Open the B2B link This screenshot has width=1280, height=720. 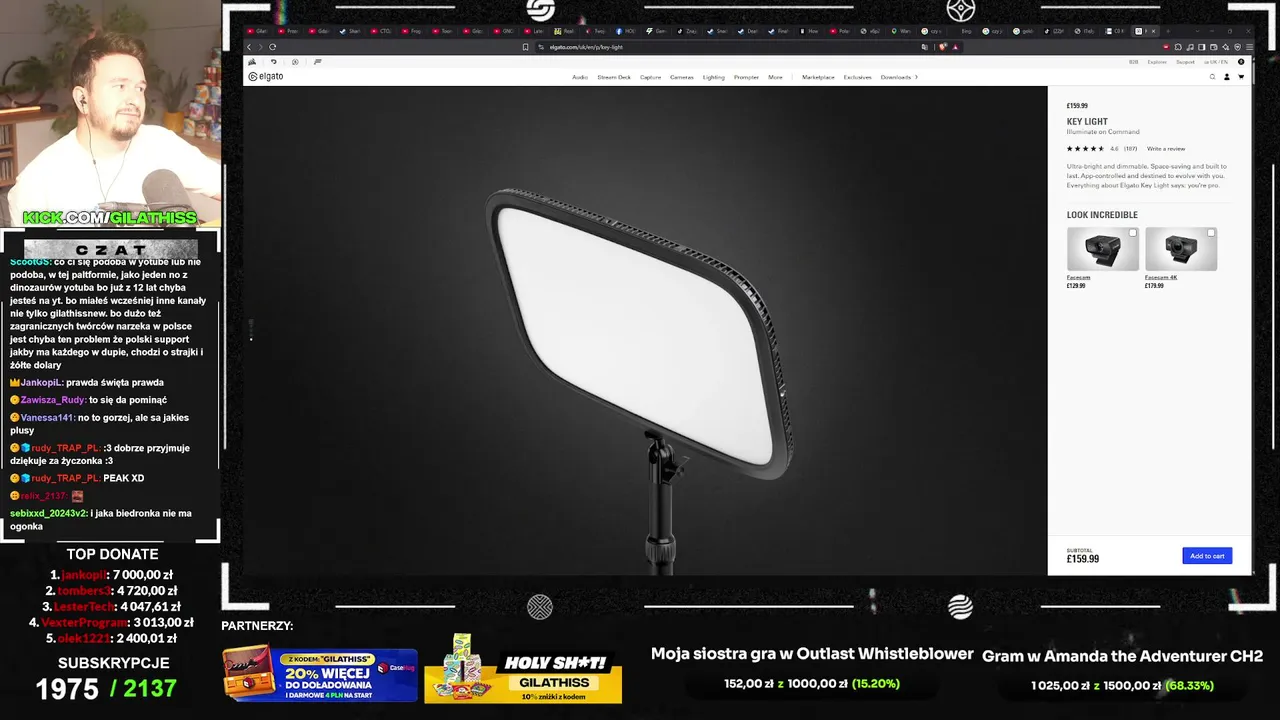coord(1134,62)
